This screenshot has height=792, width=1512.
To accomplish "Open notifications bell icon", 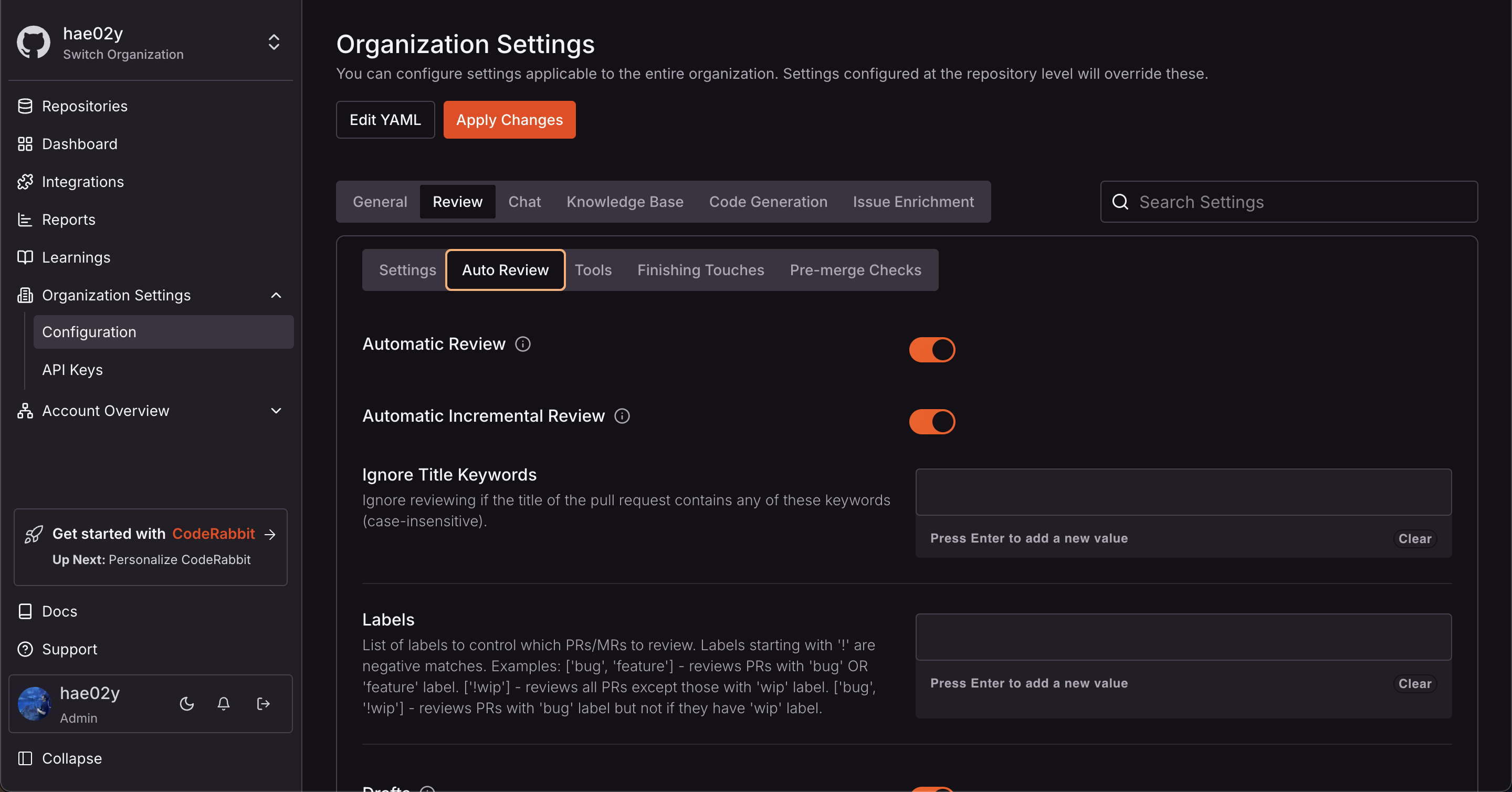I will 224,703.
